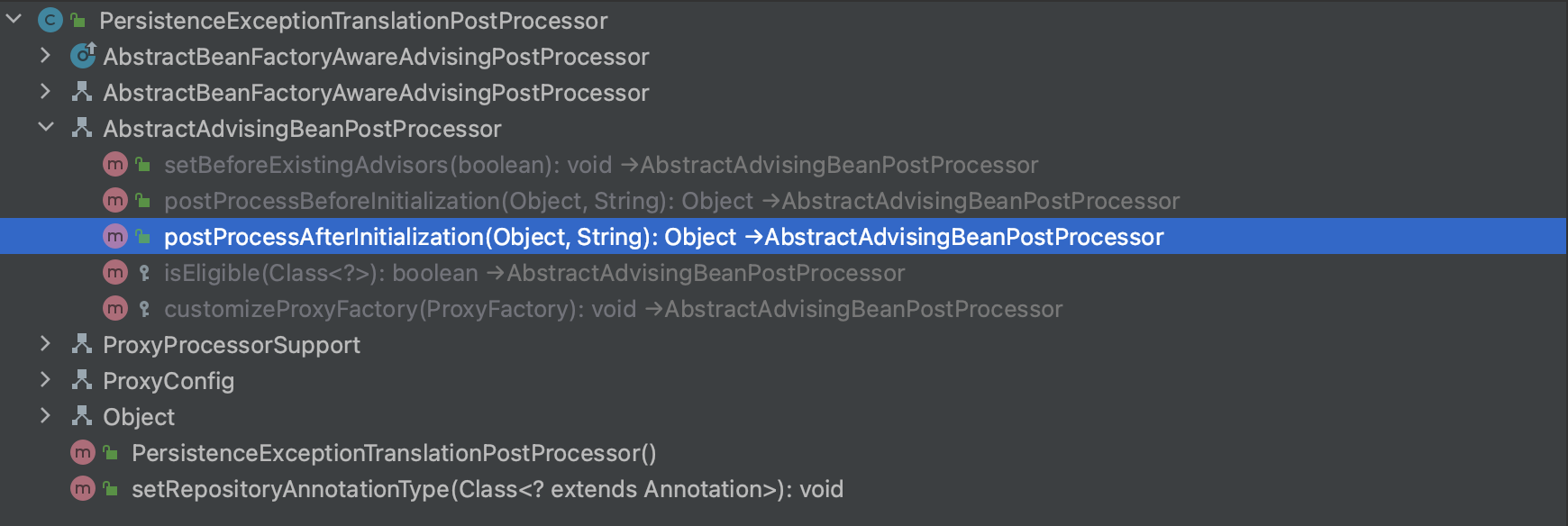Collapse the PersistenceExceptionTranslationPostProcessor root node

click(14, 19)
